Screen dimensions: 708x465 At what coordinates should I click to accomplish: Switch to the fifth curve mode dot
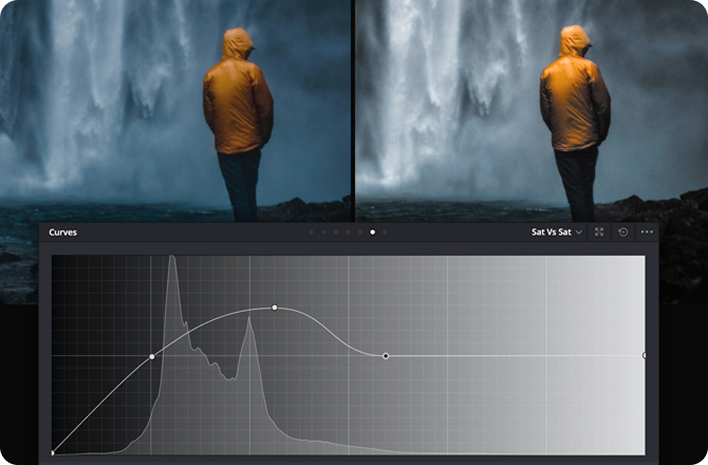click(359, 232)
